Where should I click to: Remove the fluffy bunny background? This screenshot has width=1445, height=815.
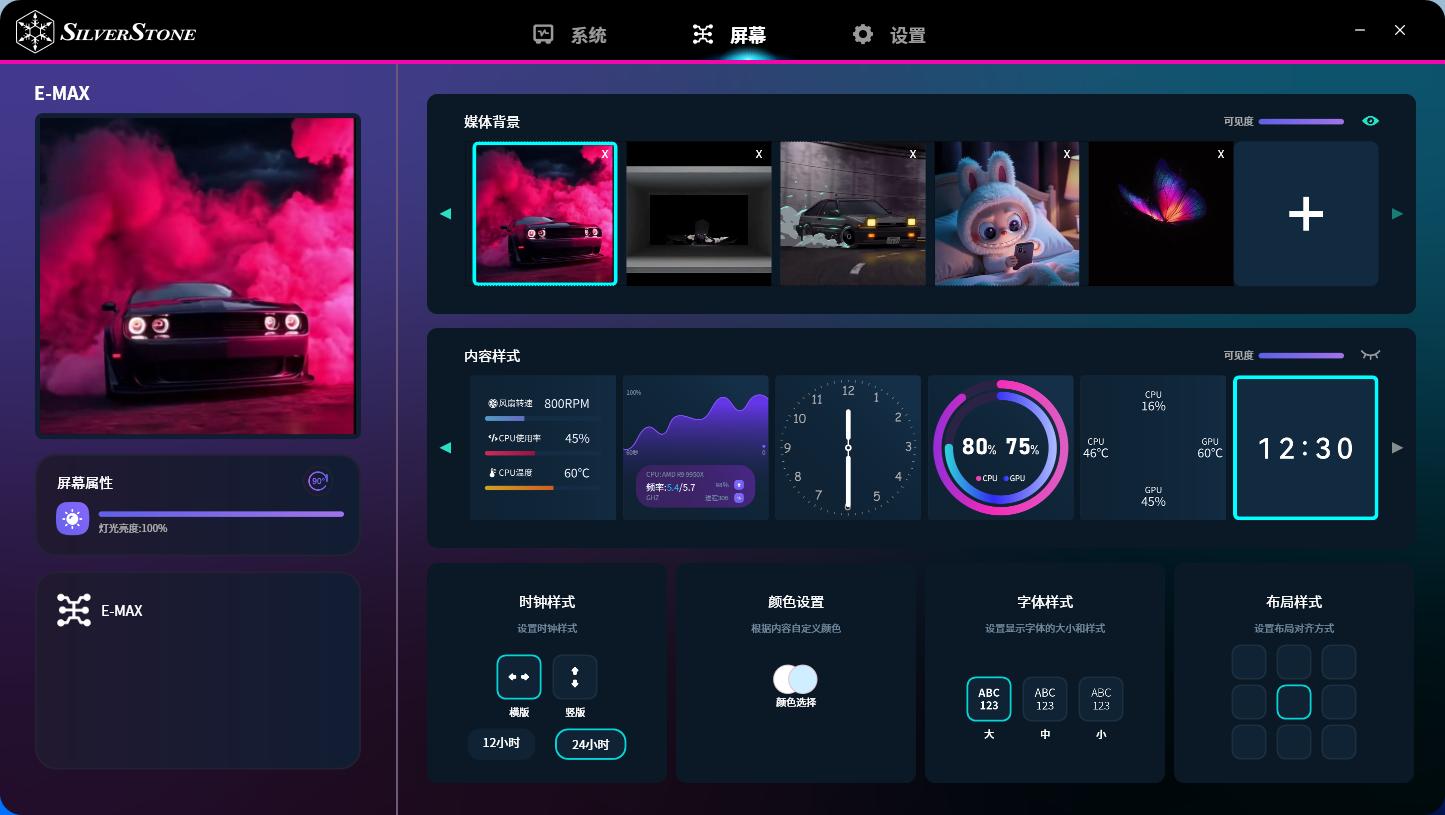tap(1067, 154)
